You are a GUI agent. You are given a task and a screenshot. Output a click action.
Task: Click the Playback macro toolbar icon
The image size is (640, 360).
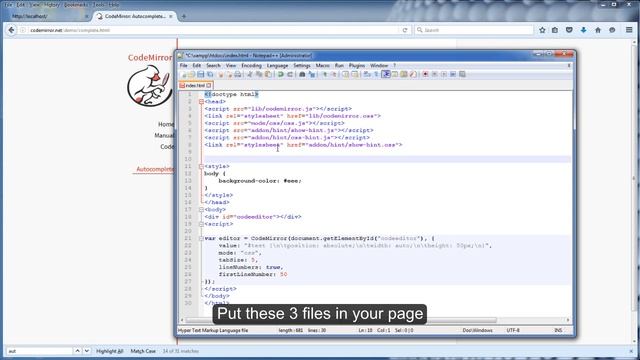pos(444,74)
